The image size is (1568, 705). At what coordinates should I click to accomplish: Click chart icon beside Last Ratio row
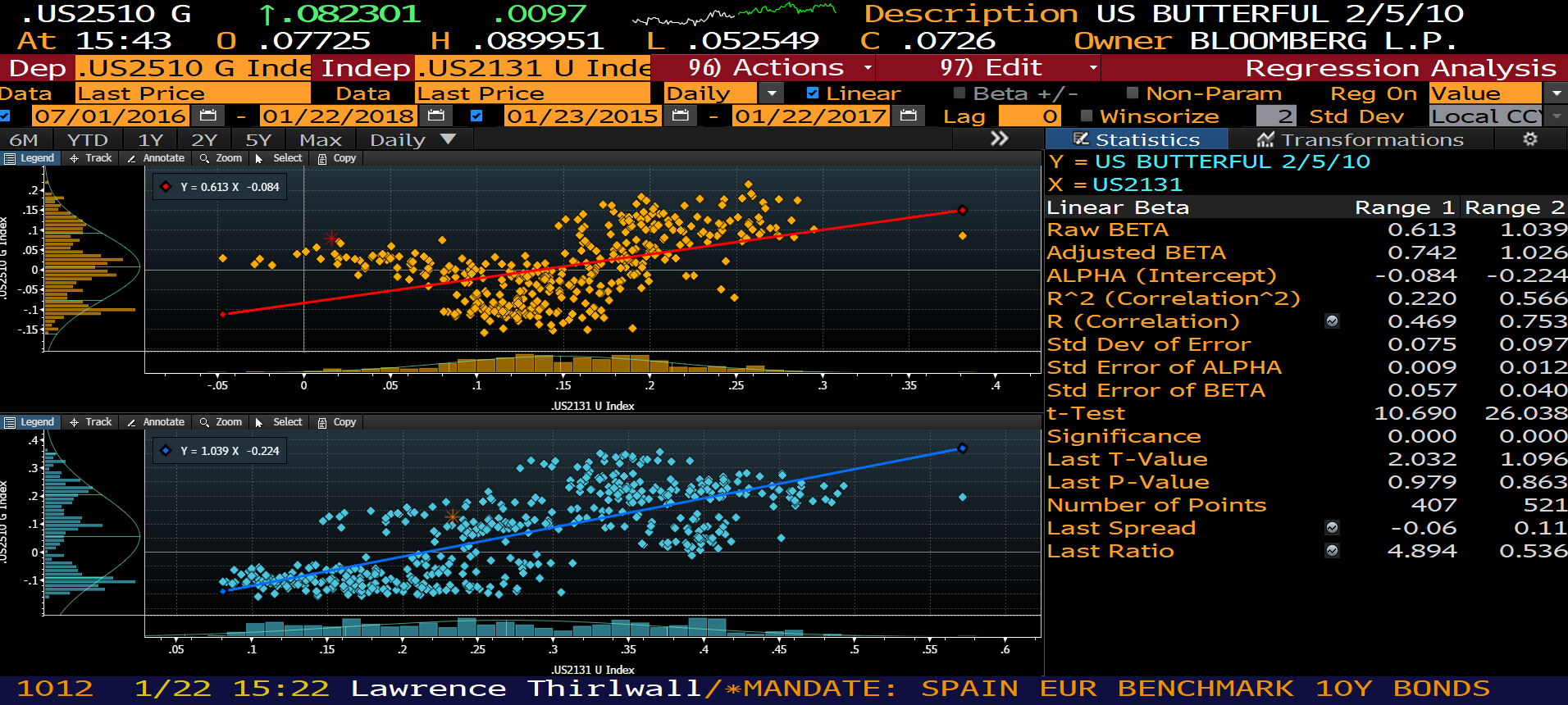[x=1333, y=551]
